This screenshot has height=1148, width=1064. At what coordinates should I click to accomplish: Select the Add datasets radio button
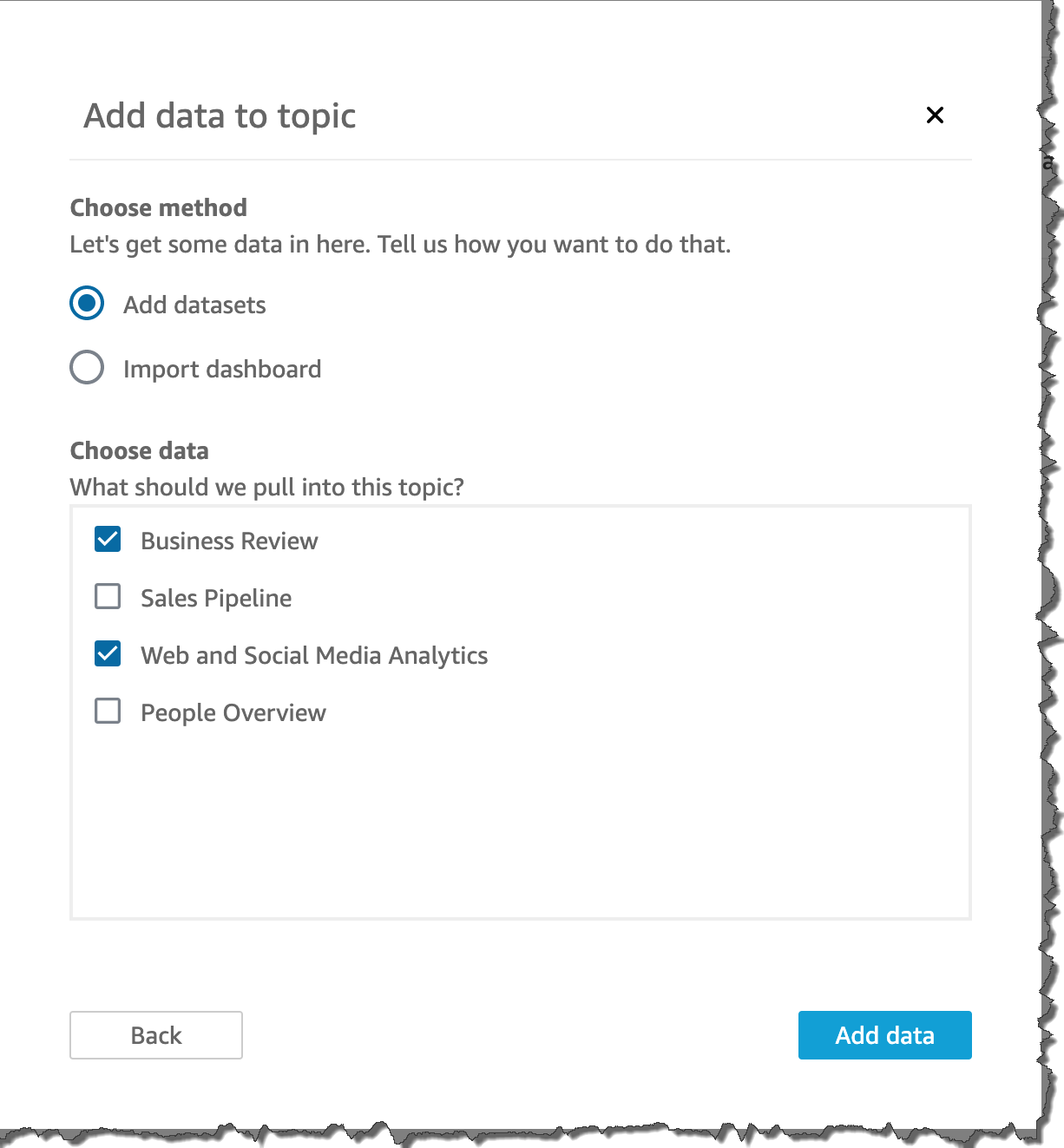pyautogui.click(x=87, y=303)
